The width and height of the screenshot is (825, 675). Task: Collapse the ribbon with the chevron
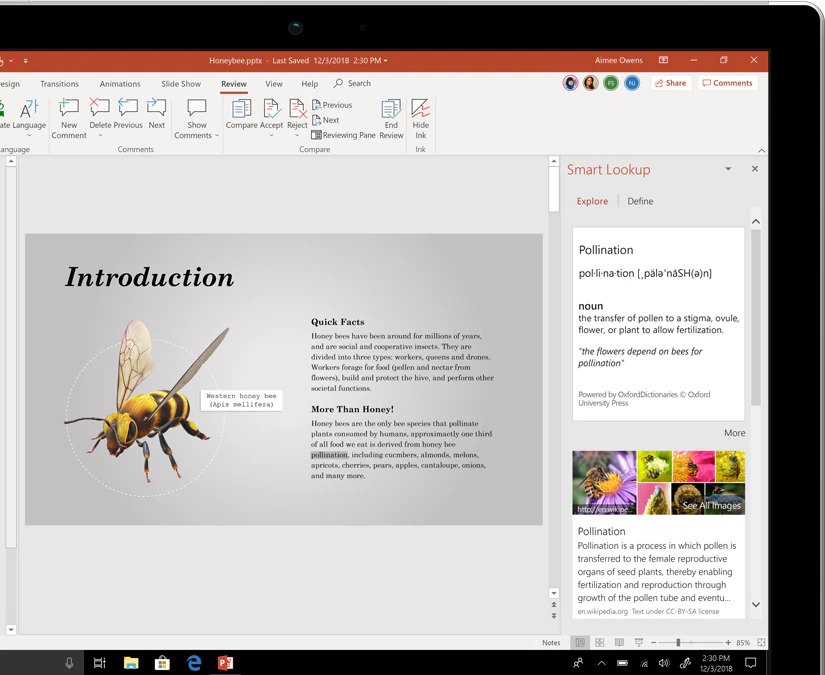[x=761, y=150]
